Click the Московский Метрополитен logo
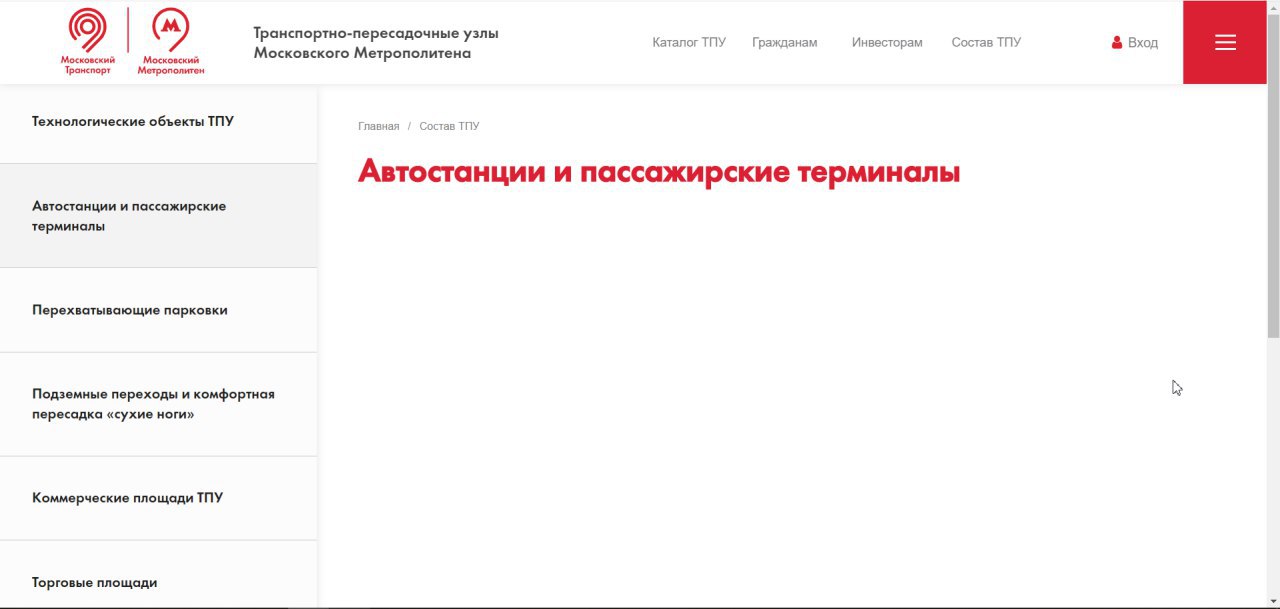Viewport: 1280px width, 609px height. coord(171,42)
